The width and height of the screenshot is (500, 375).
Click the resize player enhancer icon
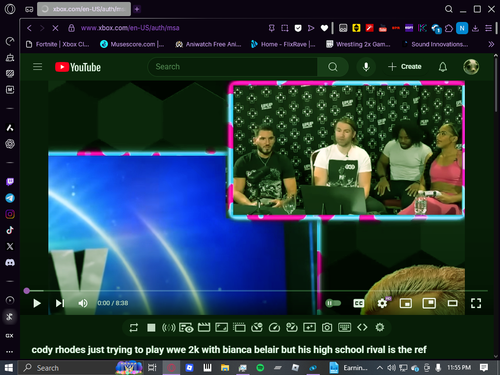(x=221, y=327)
